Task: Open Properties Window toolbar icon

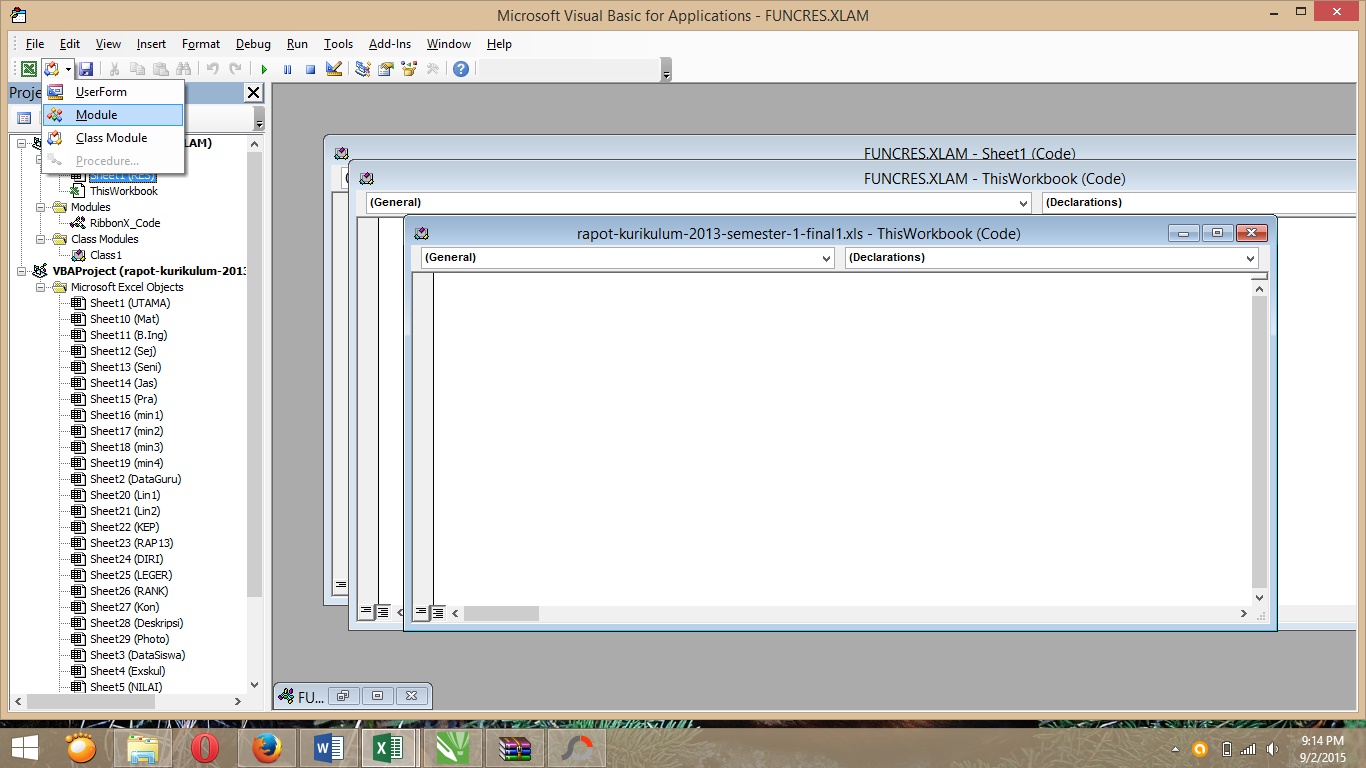Action: [x=386, y=69]
